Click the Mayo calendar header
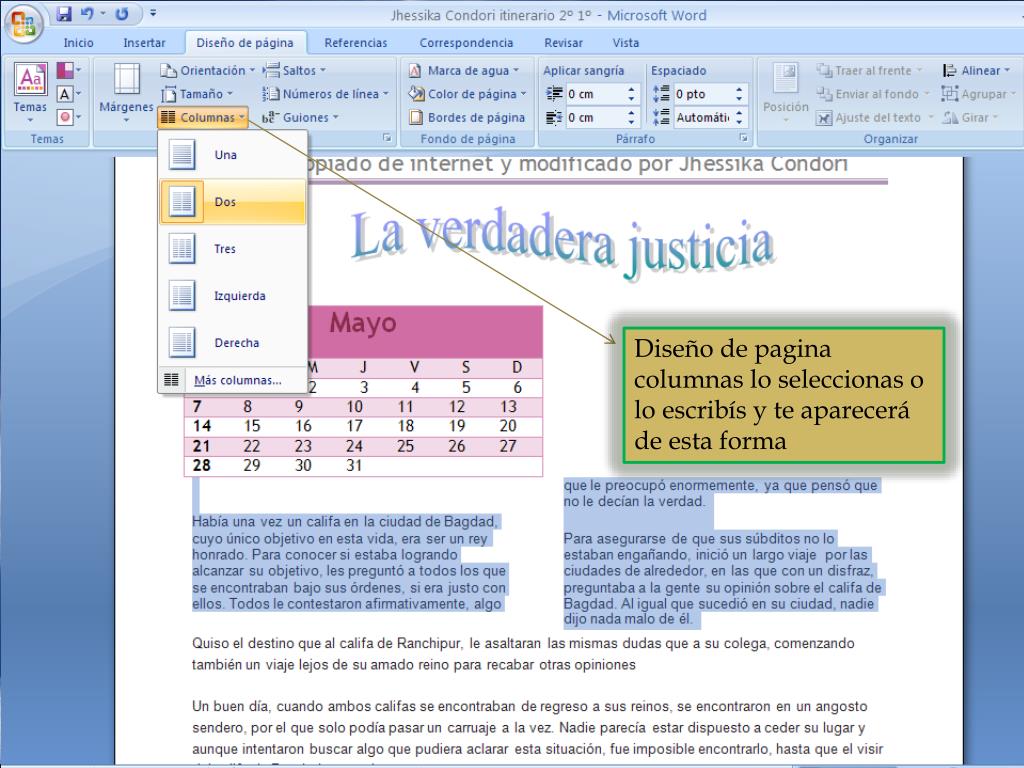1024x768 pixels. (x=363, y=323)
